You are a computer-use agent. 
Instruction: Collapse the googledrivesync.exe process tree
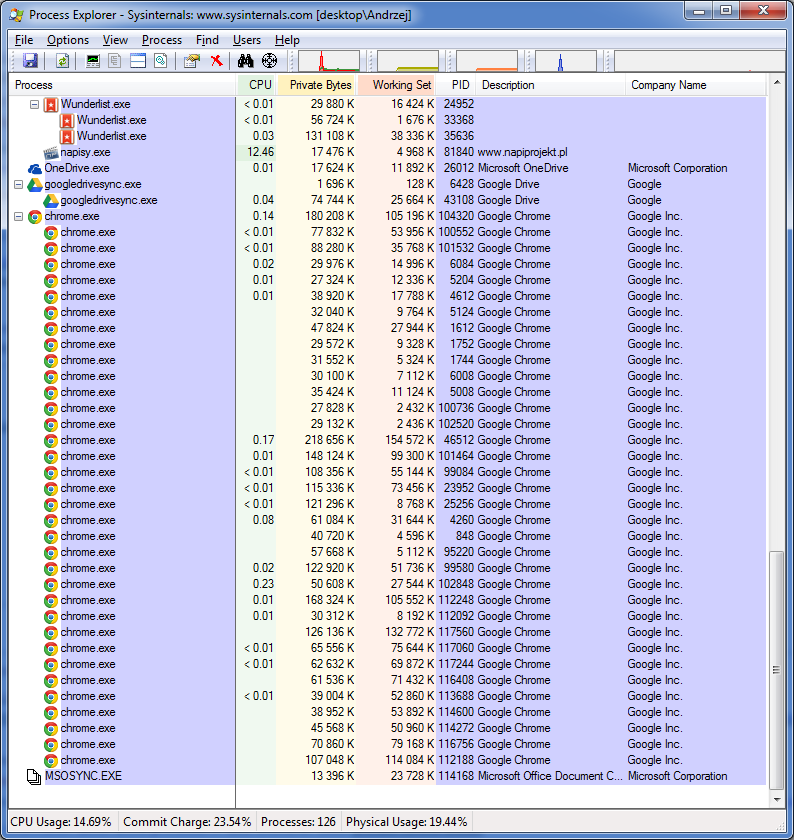18,184
